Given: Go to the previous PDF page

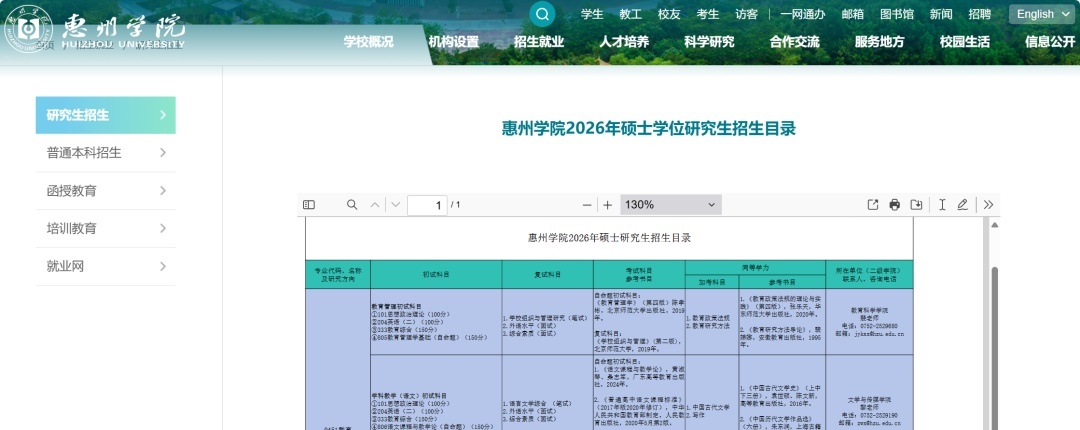Looking at the screenshot, I should [375, 205].
